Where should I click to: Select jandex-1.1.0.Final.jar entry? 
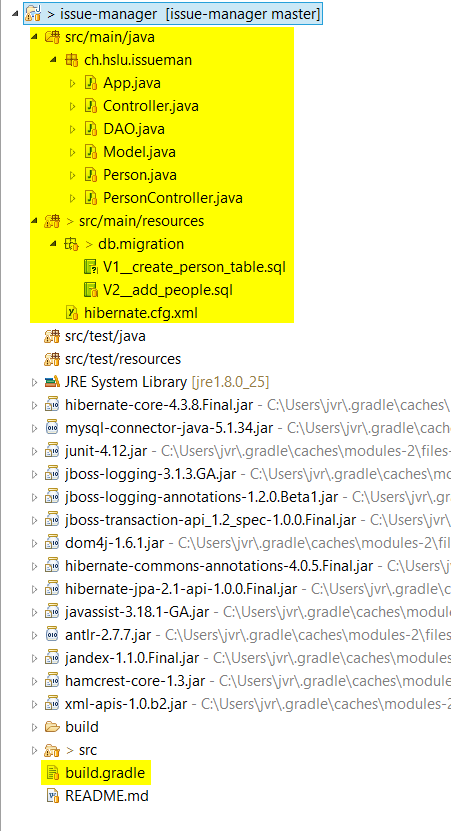pos(132,658)
